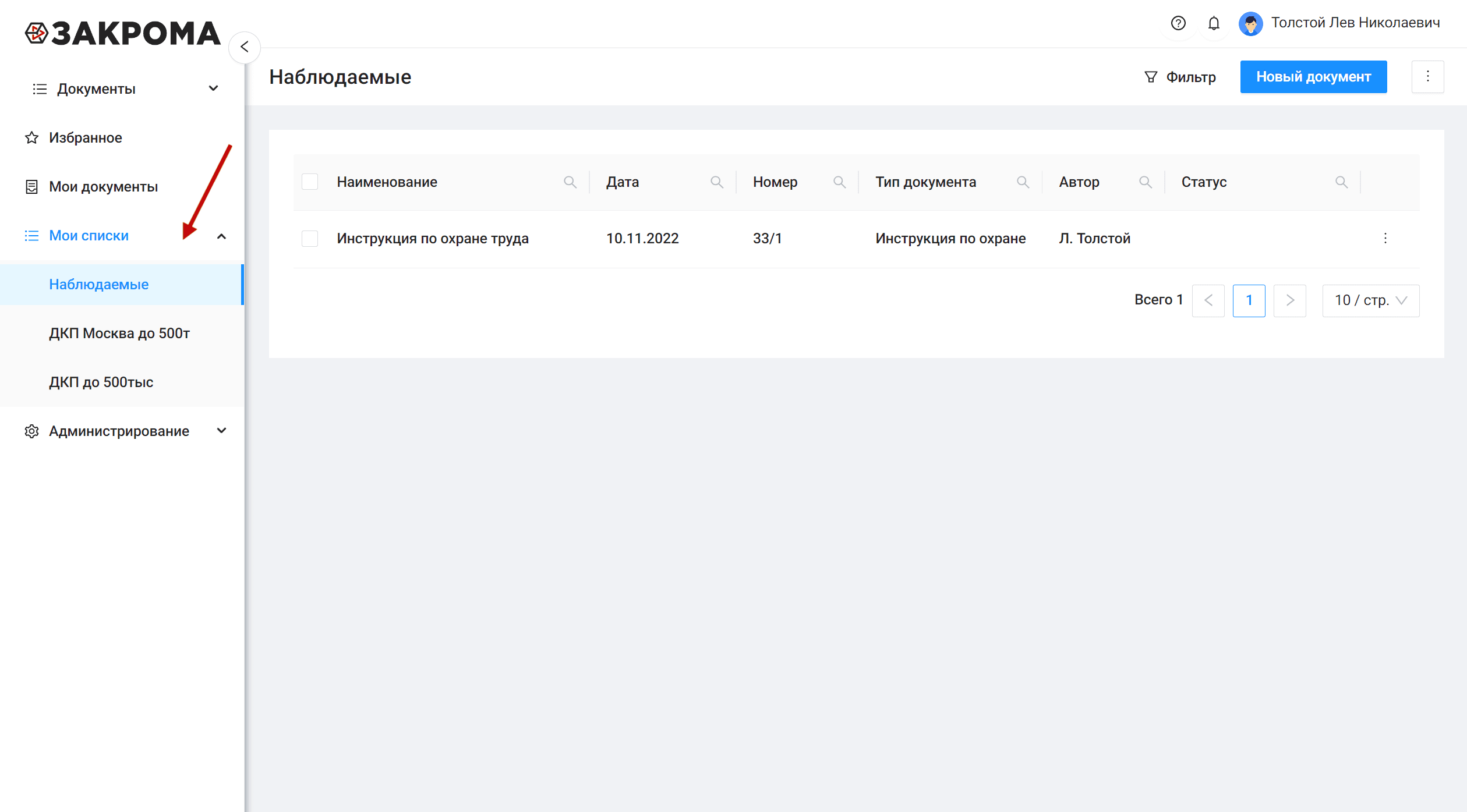The height and width of the screenshot is (812, 1467).
Task: Search in Дата column
Action: click(717, 182)
